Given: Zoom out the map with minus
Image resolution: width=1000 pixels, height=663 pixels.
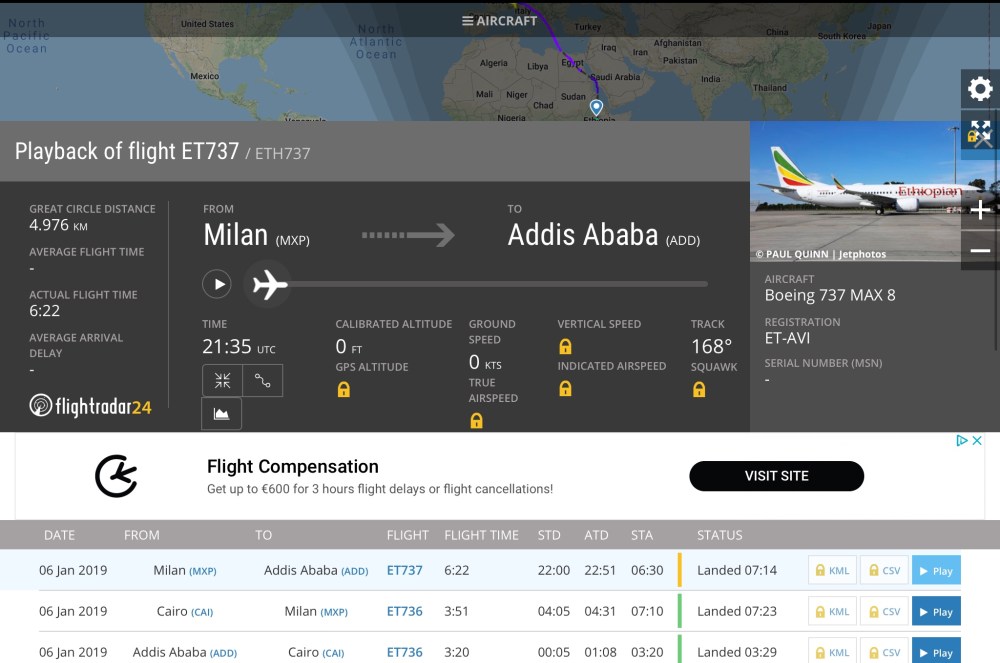Looking at the screenshot, I should tap(980, 251).
